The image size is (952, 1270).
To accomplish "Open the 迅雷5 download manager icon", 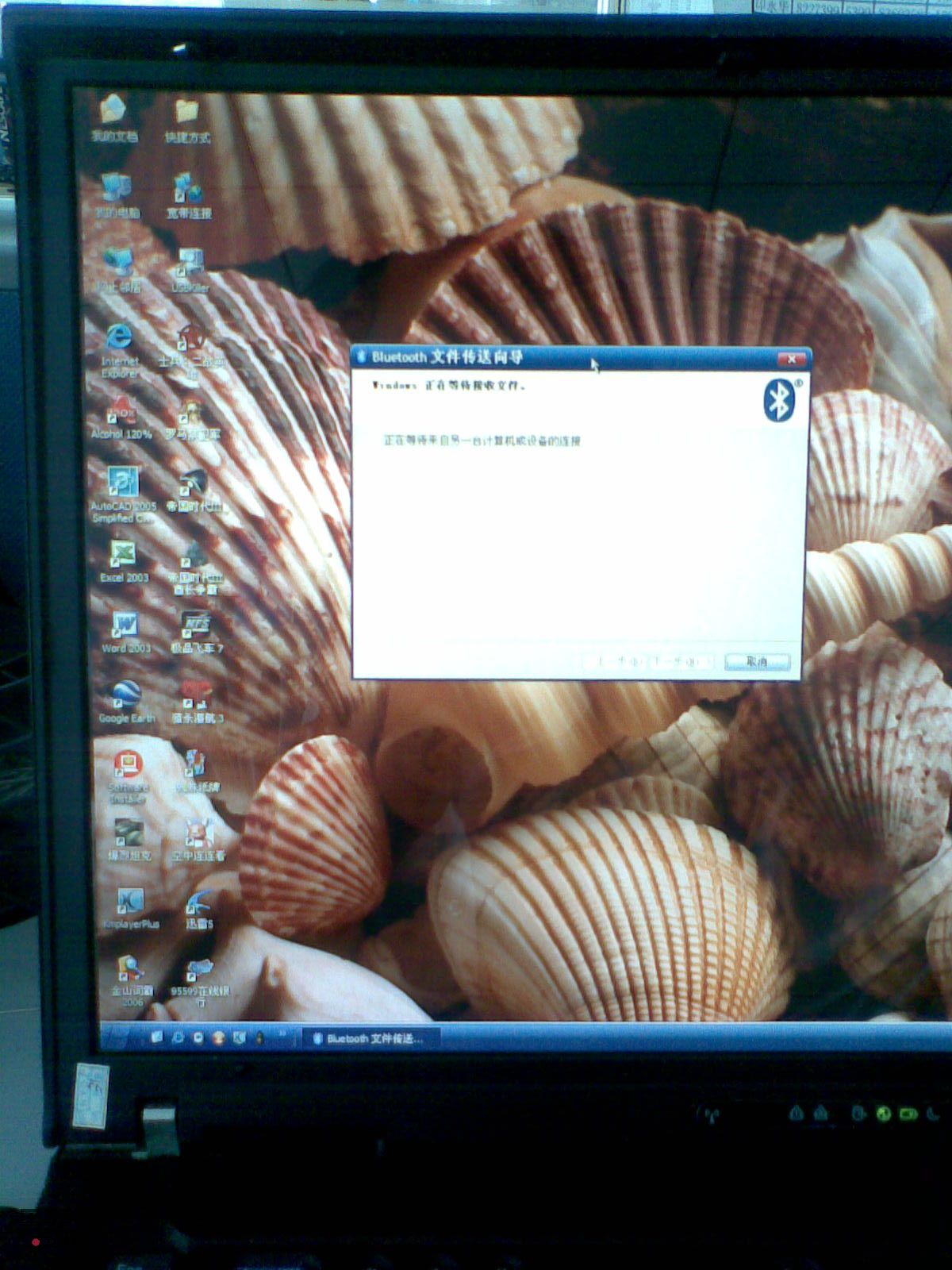I will [x=198, y=902].
